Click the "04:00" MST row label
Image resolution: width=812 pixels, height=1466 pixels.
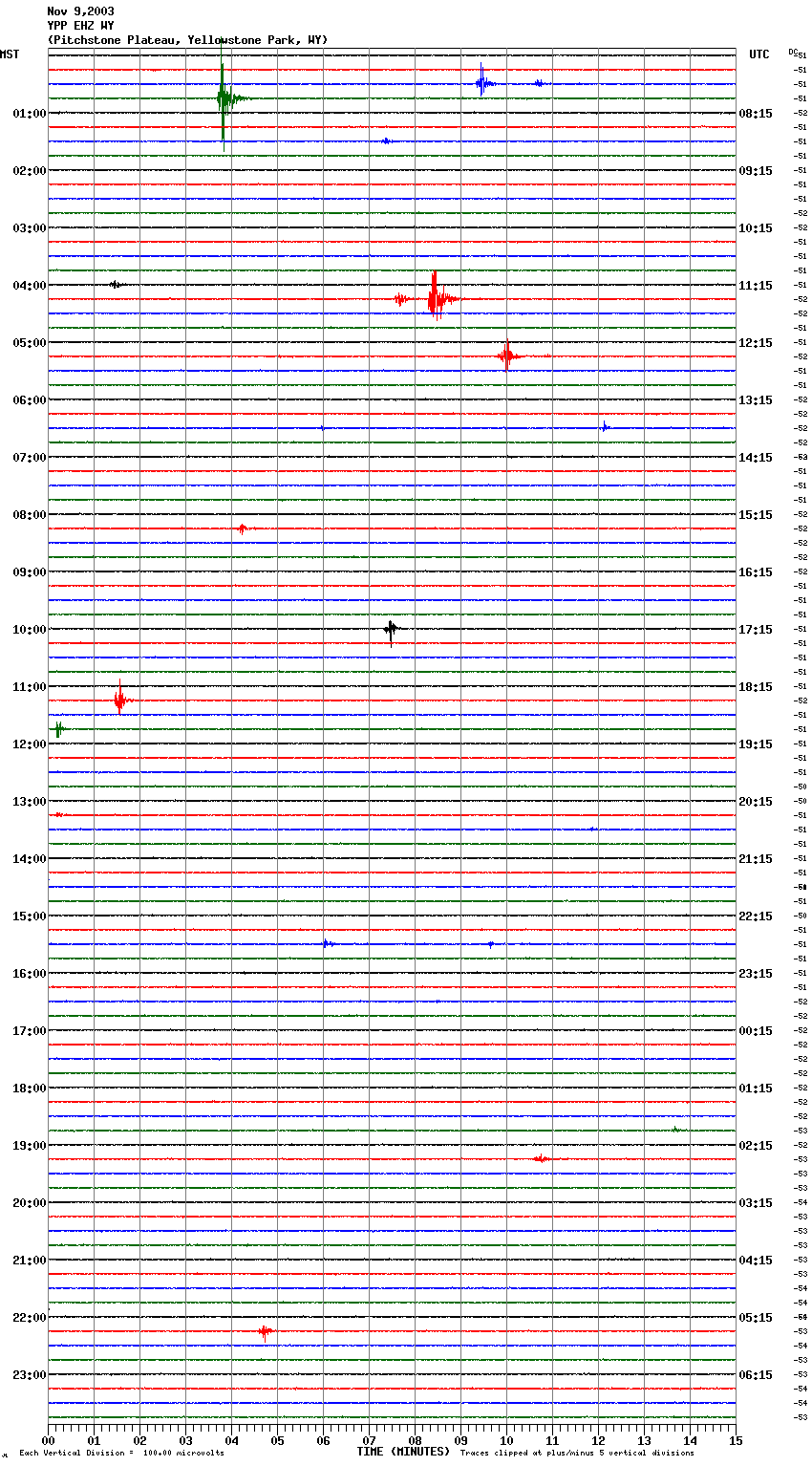pos(30,285)
